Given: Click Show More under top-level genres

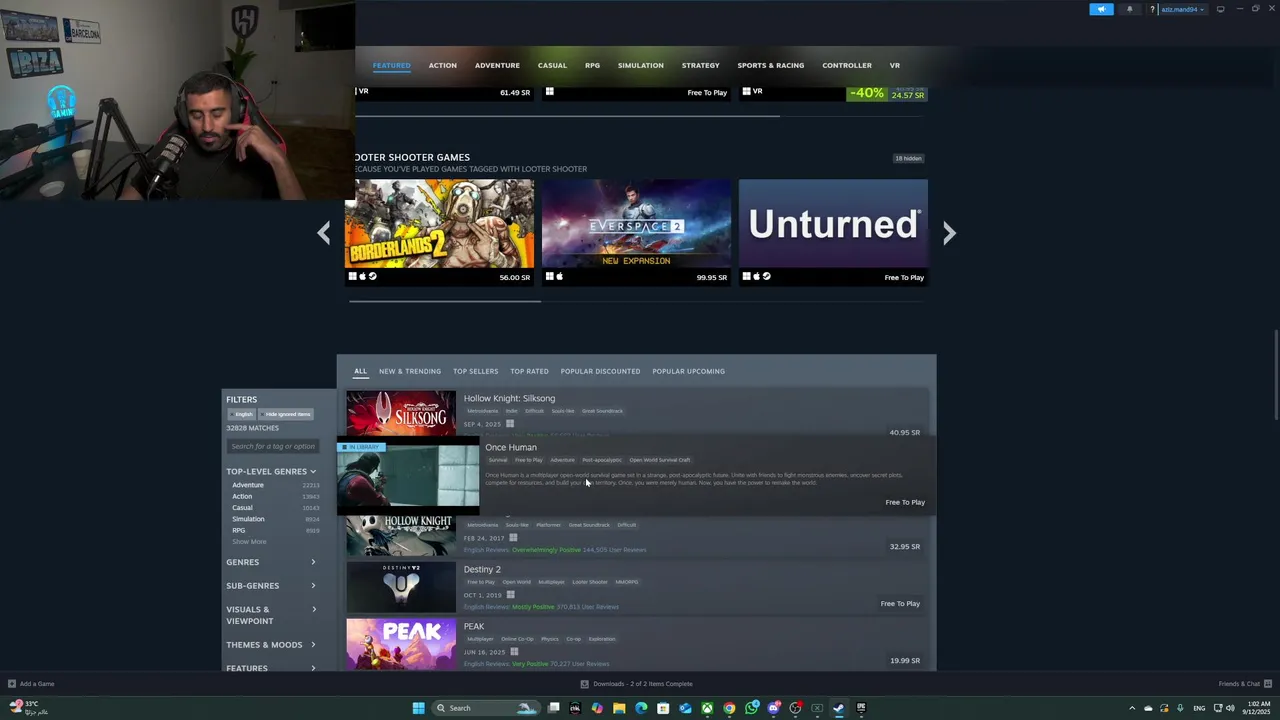Looking at the screenshot, I should click(x=249, y=542).
